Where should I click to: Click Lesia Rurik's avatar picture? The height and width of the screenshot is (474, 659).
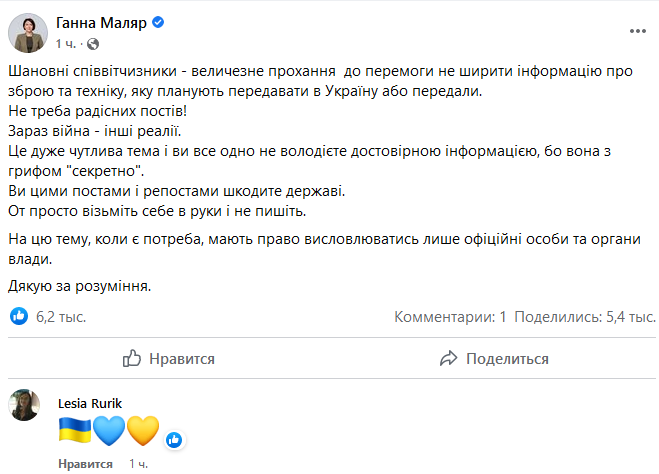click(x=25, y=406)
